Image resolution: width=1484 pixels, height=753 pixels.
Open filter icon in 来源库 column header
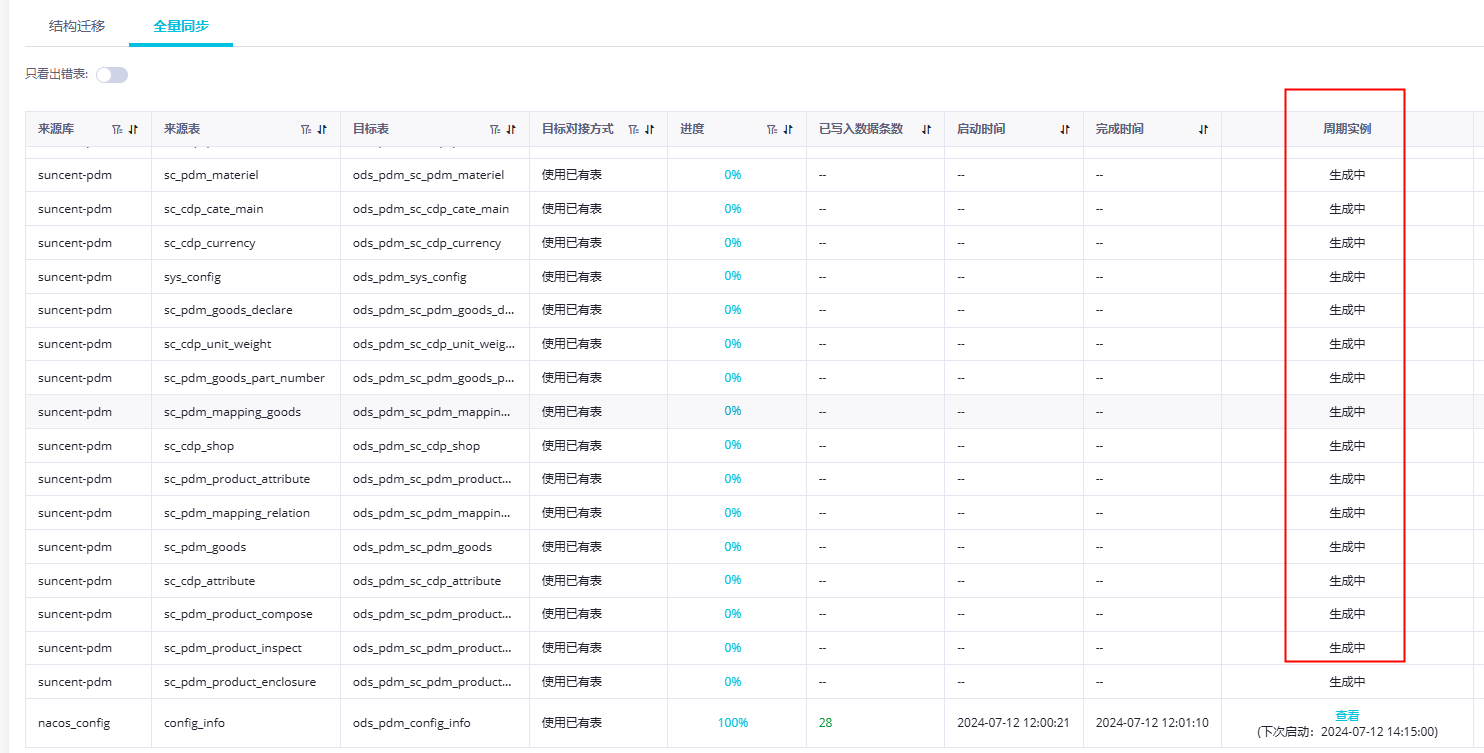[x=117, y=129]
